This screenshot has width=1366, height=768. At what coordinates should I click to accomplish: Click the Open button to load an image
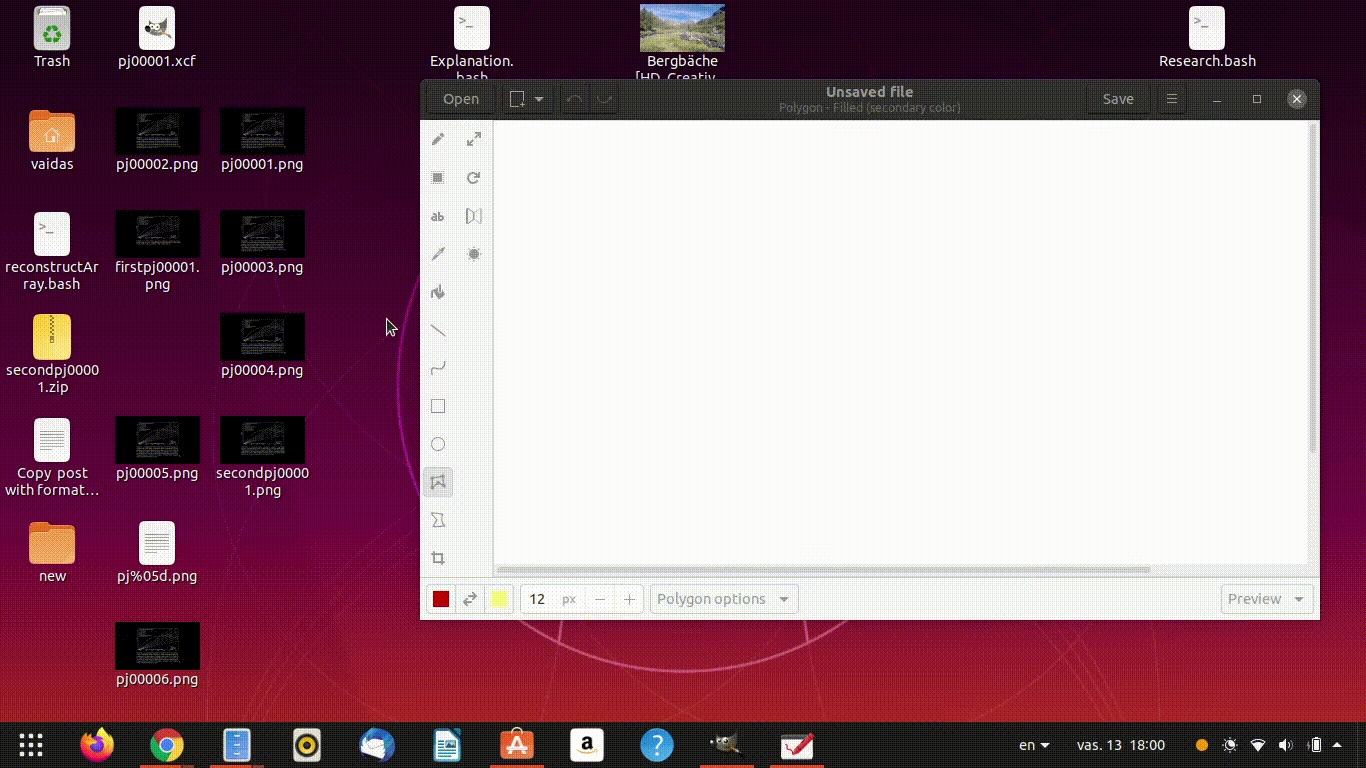click(x=459, y=99)
